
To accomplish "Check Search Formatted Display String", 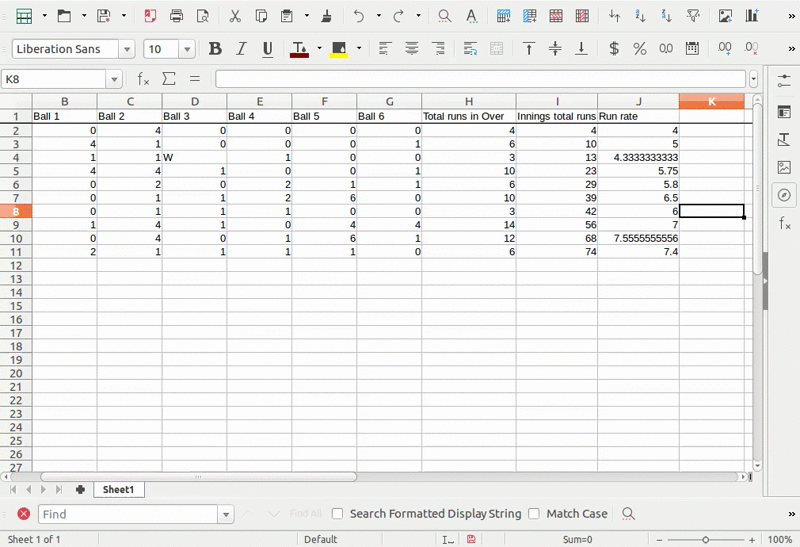I will point(337,514).
